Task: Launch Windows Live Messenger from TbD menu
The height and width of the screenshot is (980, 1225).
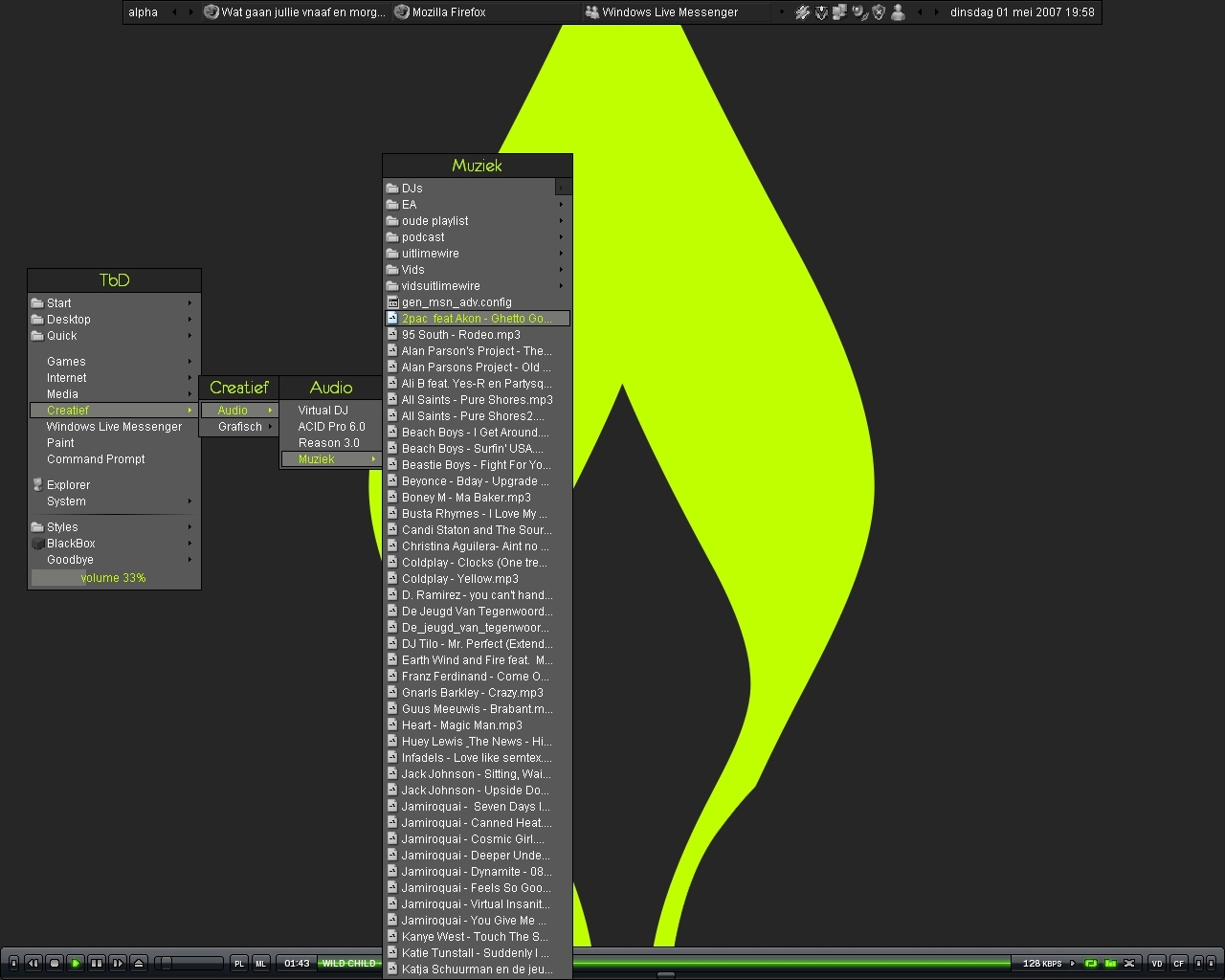Action: [114, 427]
